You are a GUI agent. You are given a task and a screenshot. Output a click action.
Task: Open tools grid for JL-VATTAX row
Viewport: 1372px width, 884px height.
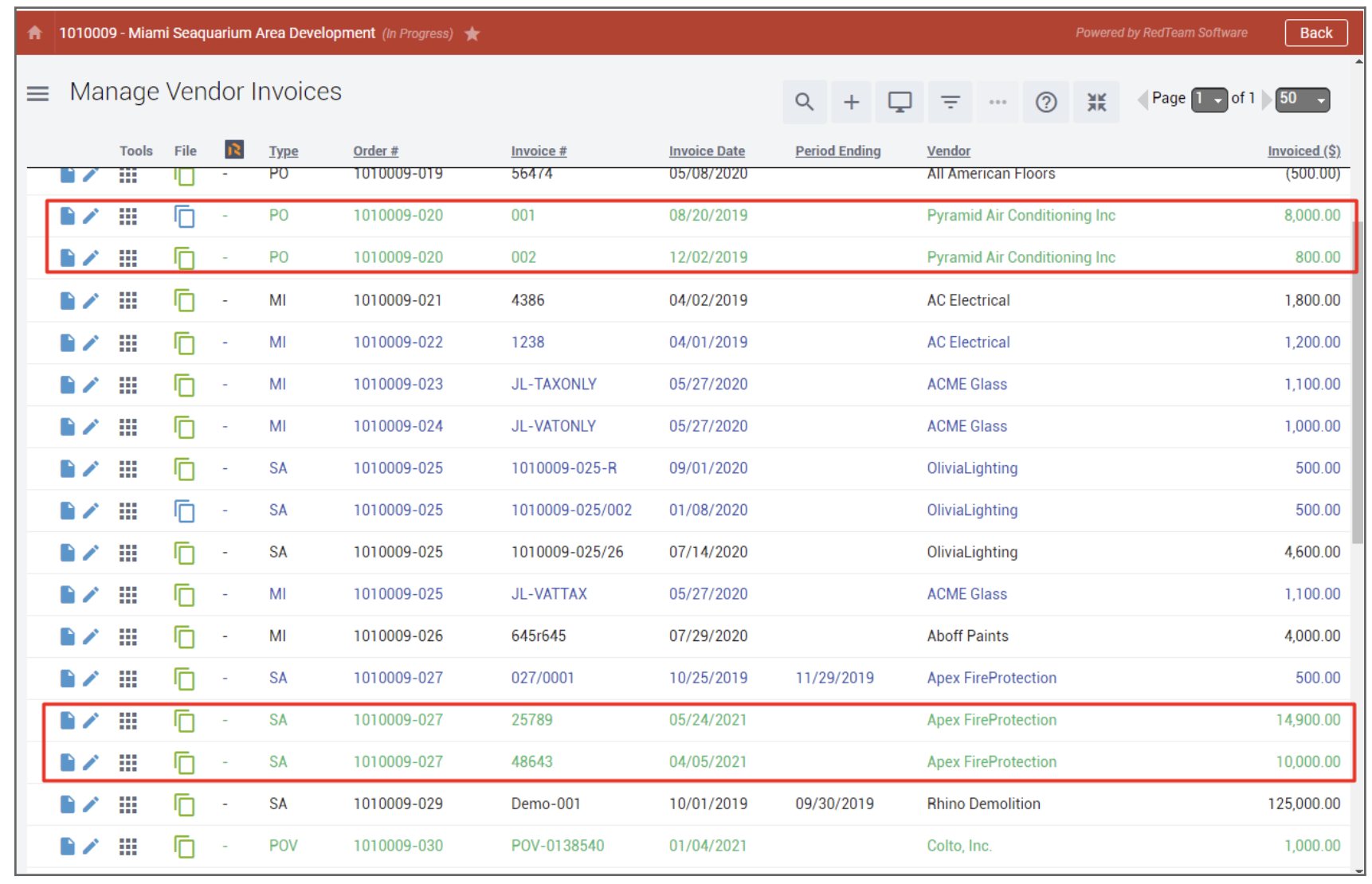(128, 595)
